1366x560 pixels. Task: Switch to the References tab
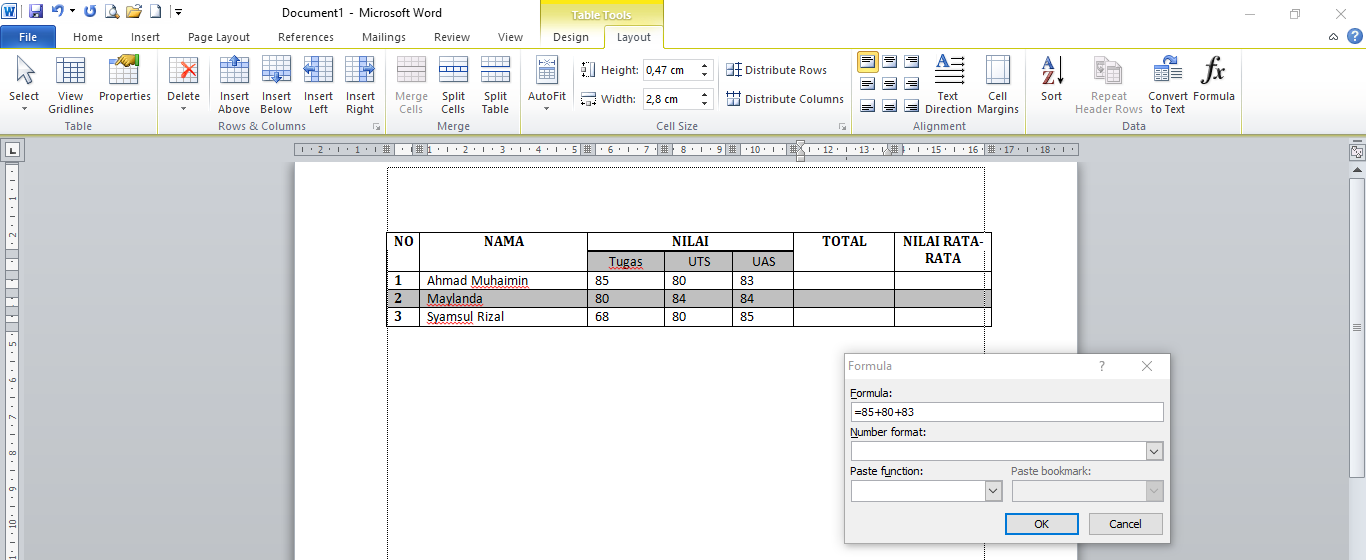coord(306,37)
